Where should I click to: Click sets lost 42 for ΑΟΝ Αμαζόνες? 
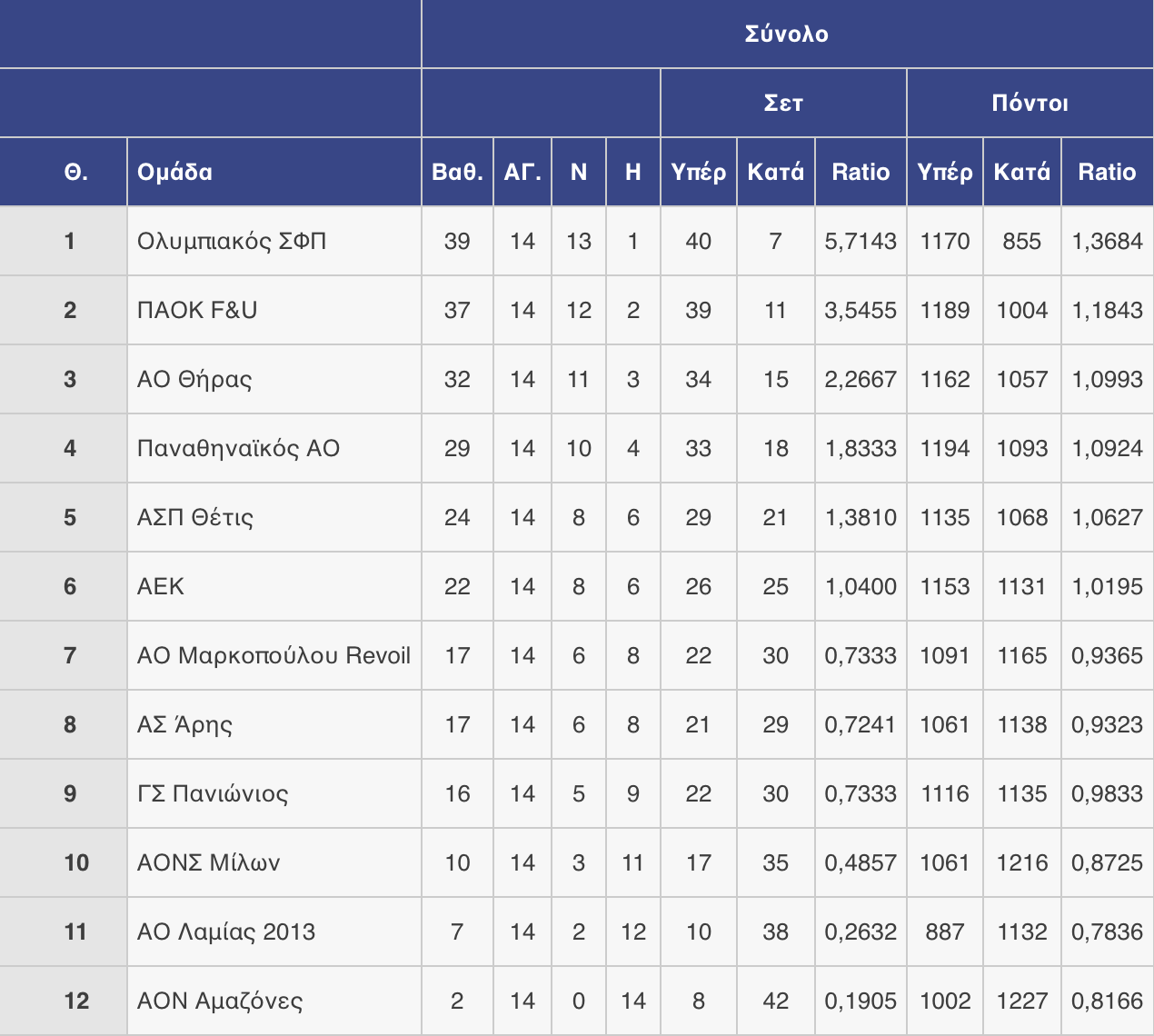coord(776,1001)
